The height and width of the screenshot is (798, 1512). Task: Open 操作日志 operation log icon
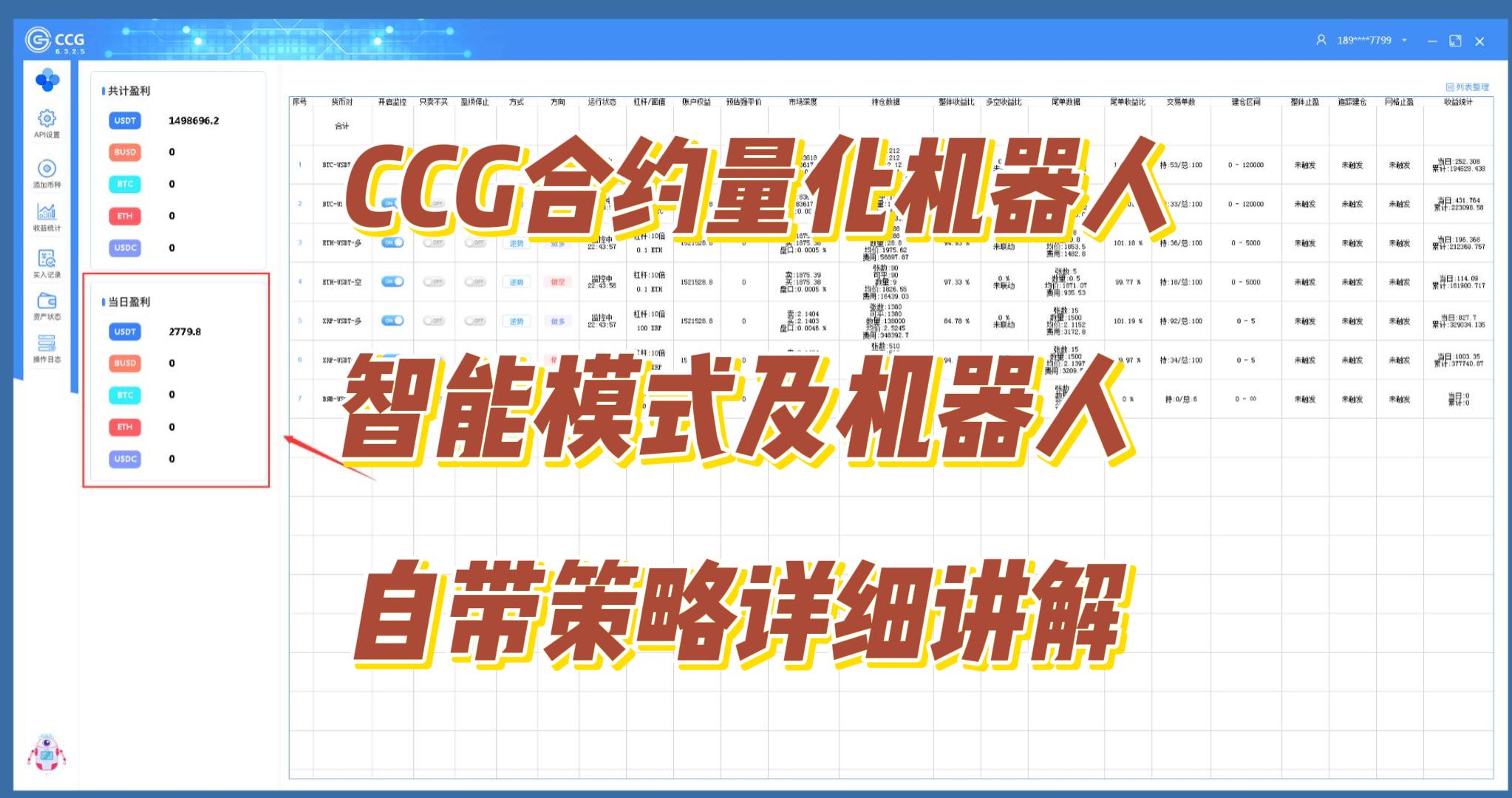coord(47,349)
